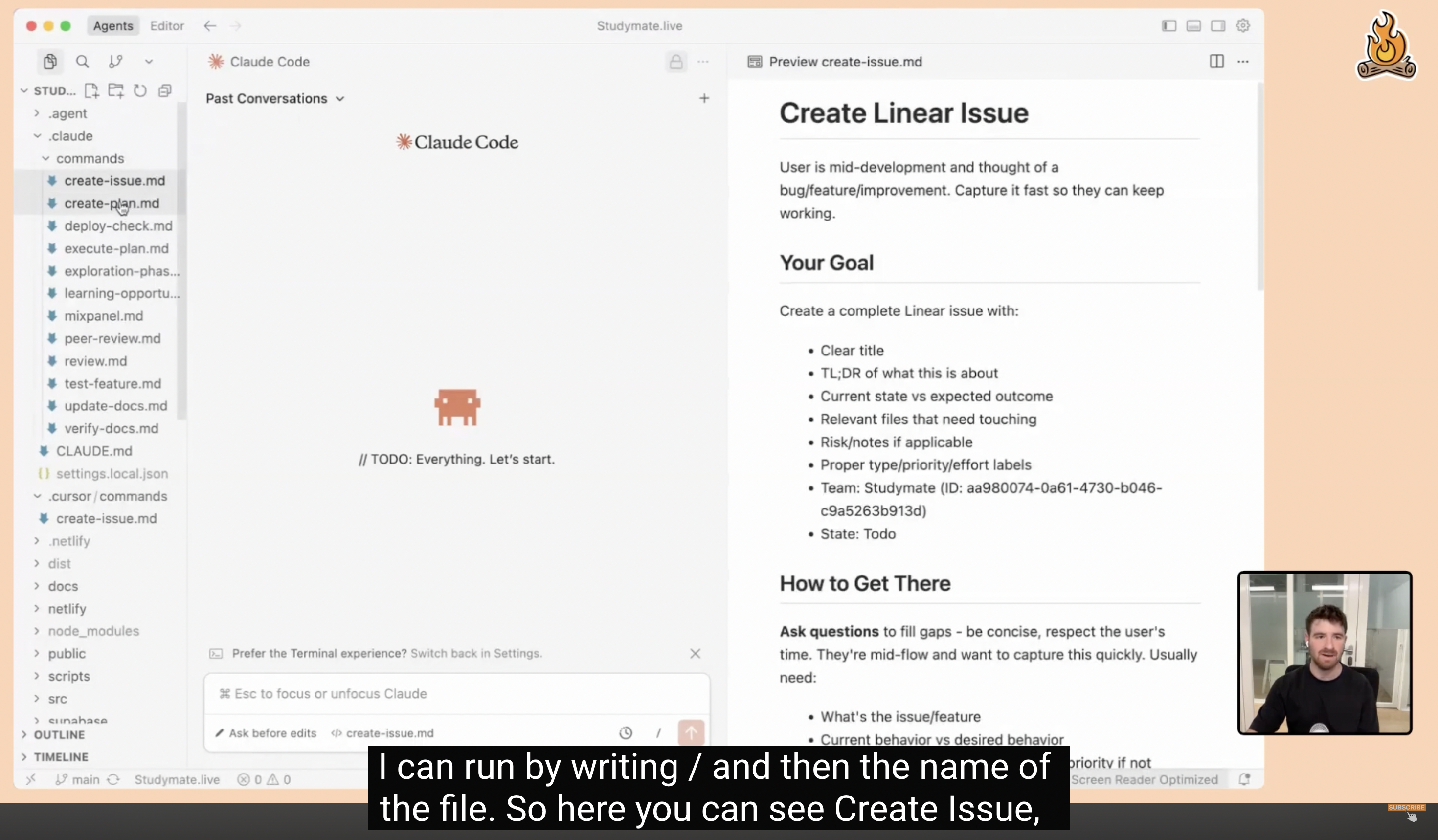The height and width of the screenshot is (840, 1438).
Task: Switch to the Editor tab
Action: coord(167,25)
